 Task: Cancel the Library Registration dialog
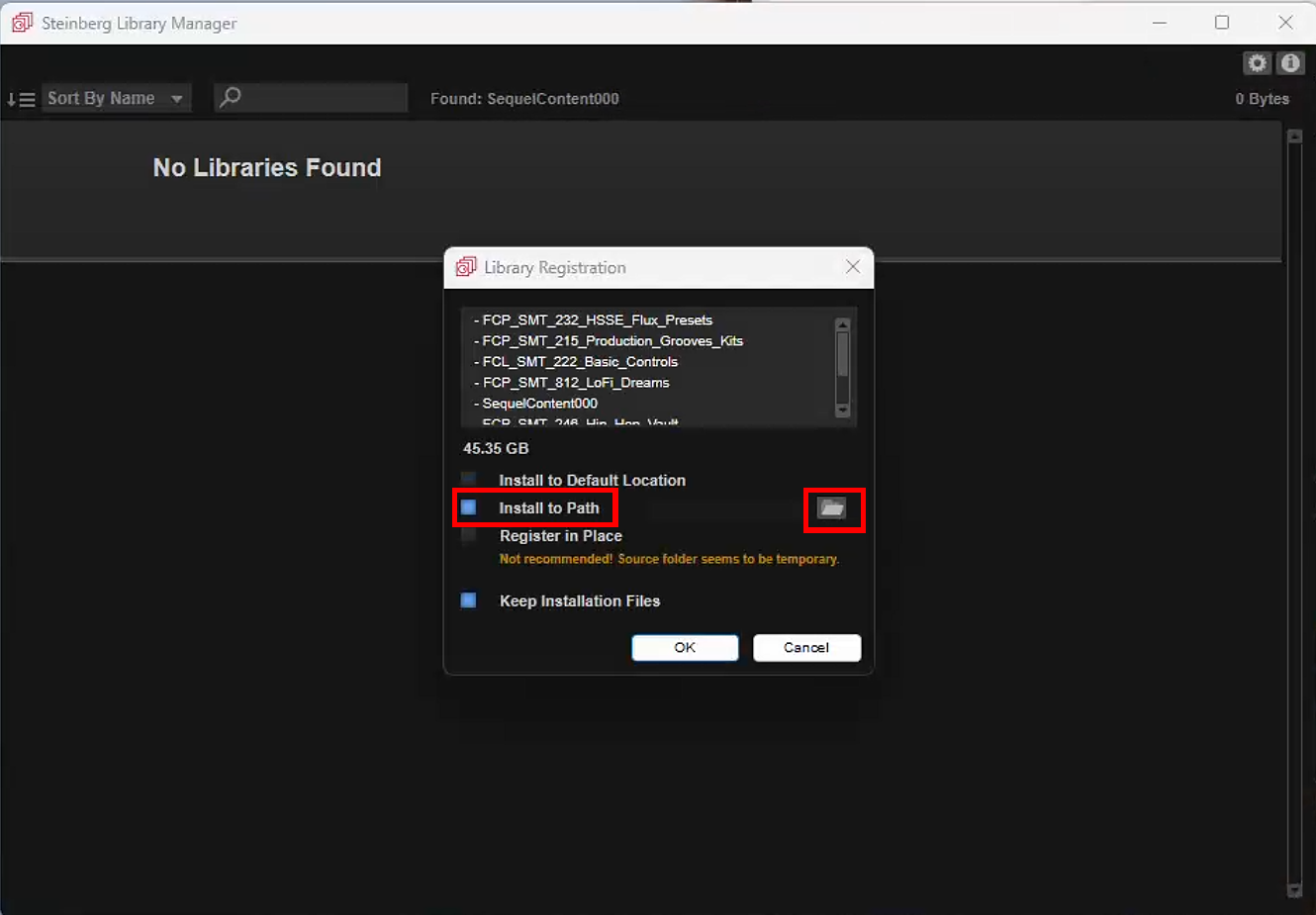click(x=806, y=648)
